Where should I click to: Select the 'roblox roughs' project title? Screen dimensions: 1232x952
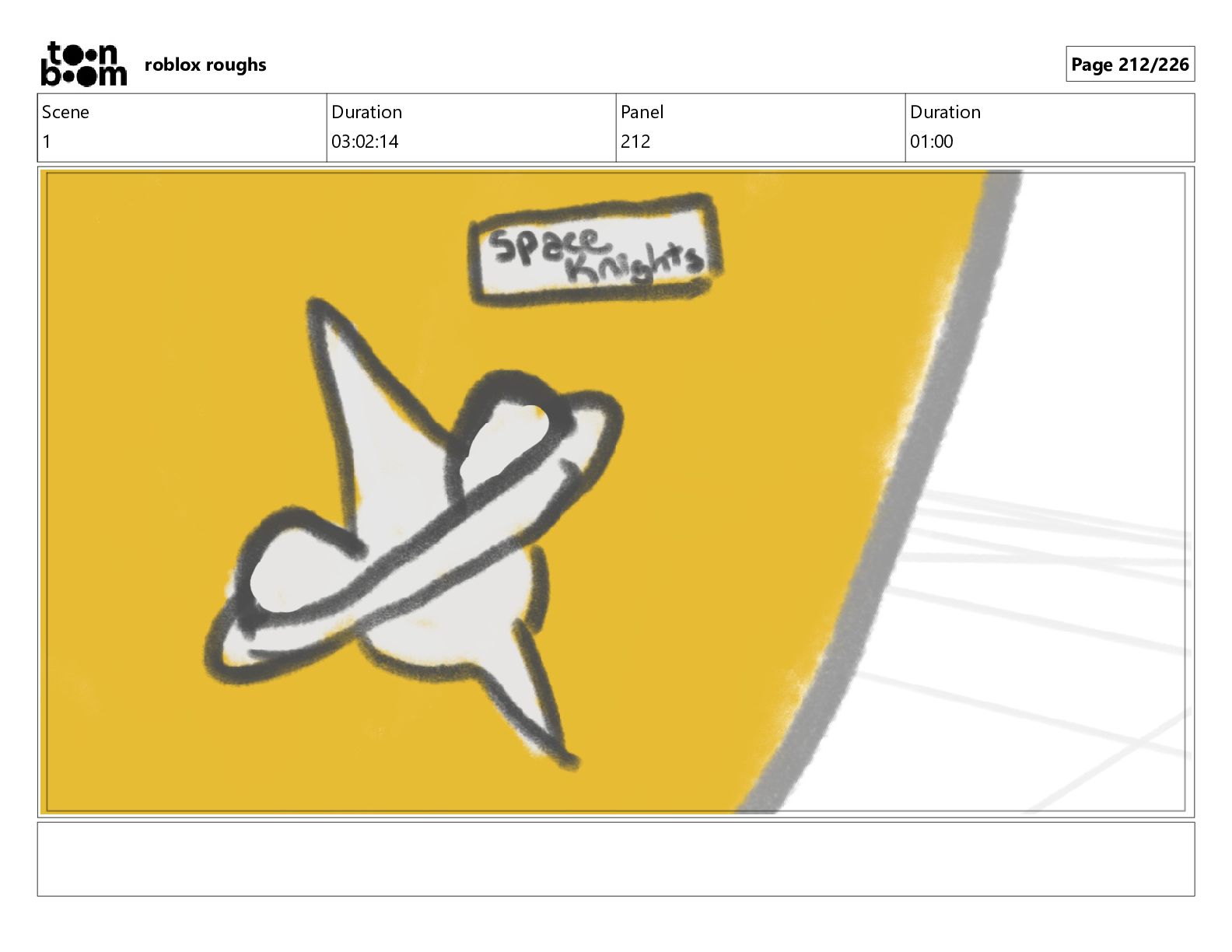click(x=205, y=65)
